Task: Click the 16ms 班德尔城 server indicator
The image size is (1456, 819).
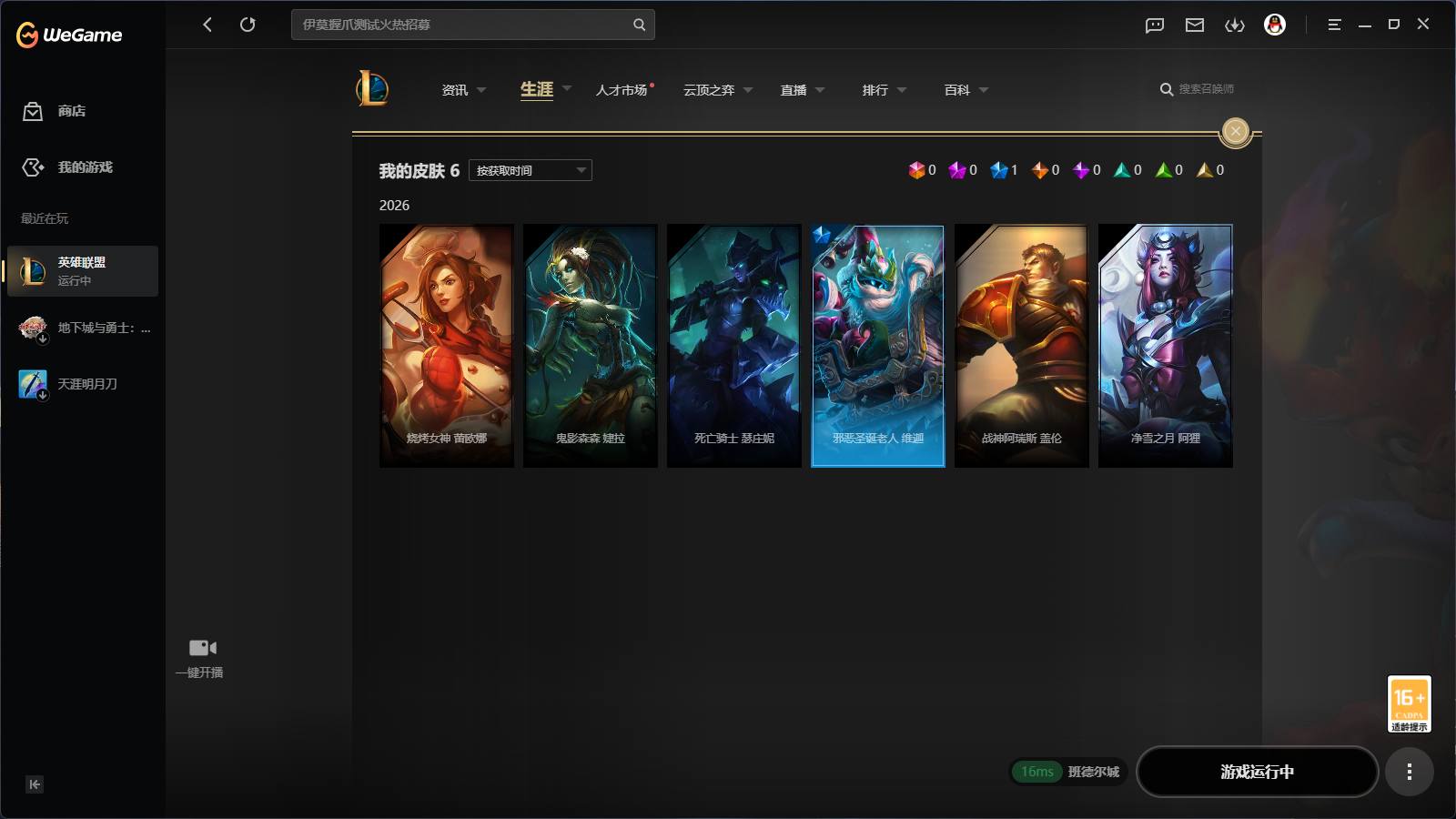Action: [x=1069, y=772]
